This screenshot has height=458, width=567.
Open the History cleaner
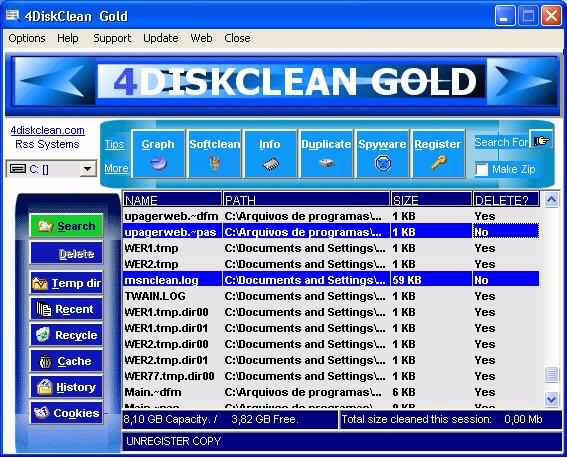[67, 387]
